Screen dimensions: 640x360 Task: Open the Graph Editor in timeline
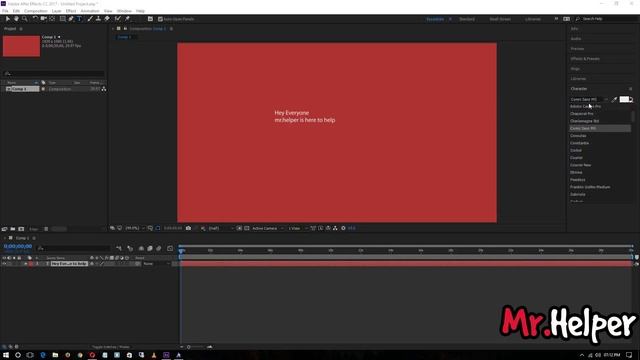[170, 248]
